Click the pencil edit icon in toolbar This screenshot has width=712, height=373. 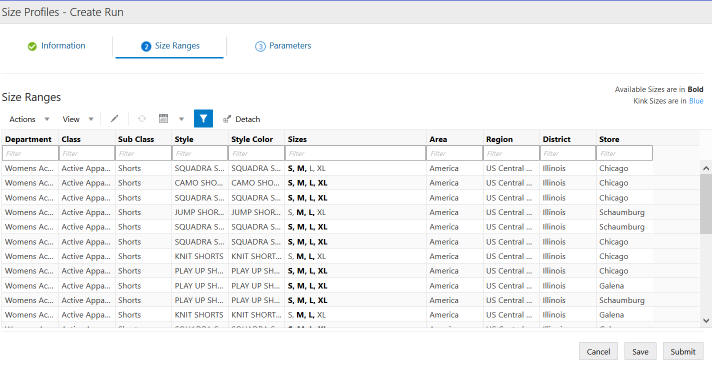click(114, 119)
